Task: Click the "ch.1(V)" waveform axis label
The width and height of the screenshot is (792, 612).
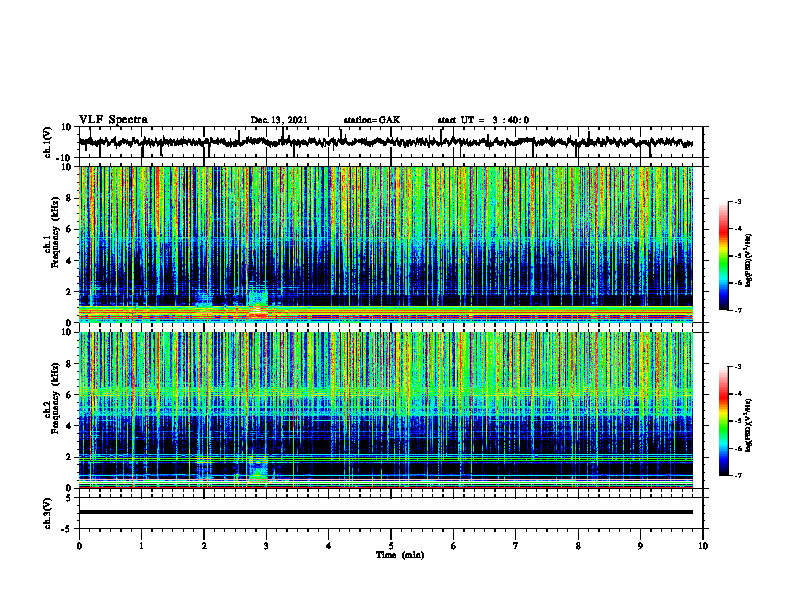Action: (48, 142)
